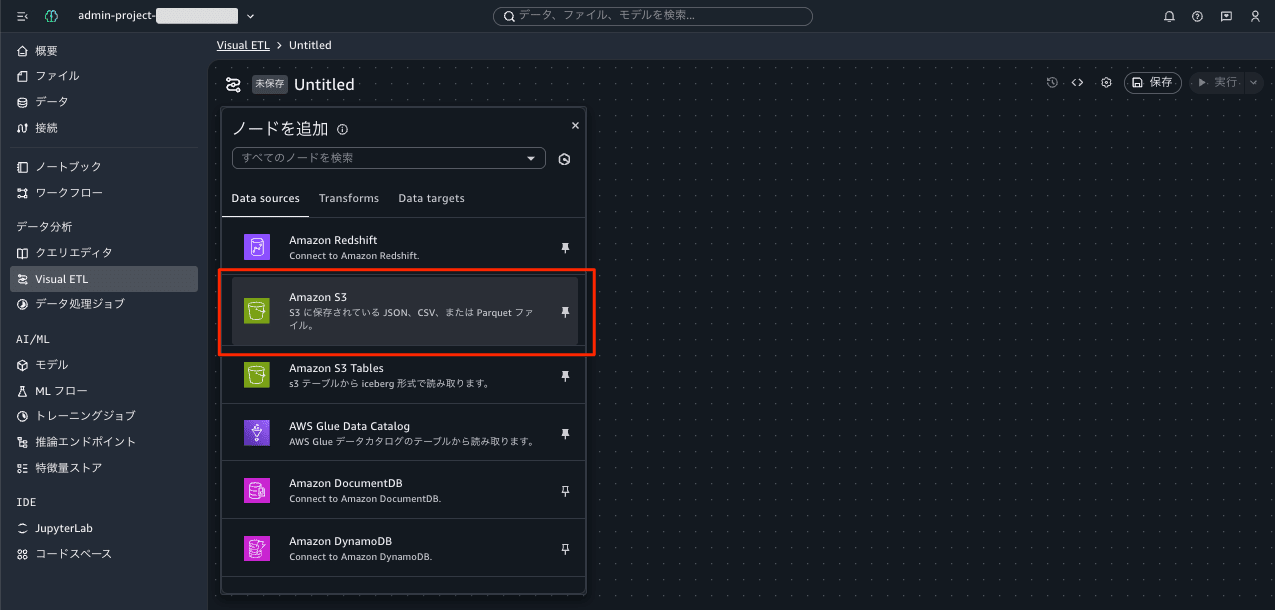
Task: Open the notifications bell icon
Action: pyautogui.click(x=1169, y=16)
